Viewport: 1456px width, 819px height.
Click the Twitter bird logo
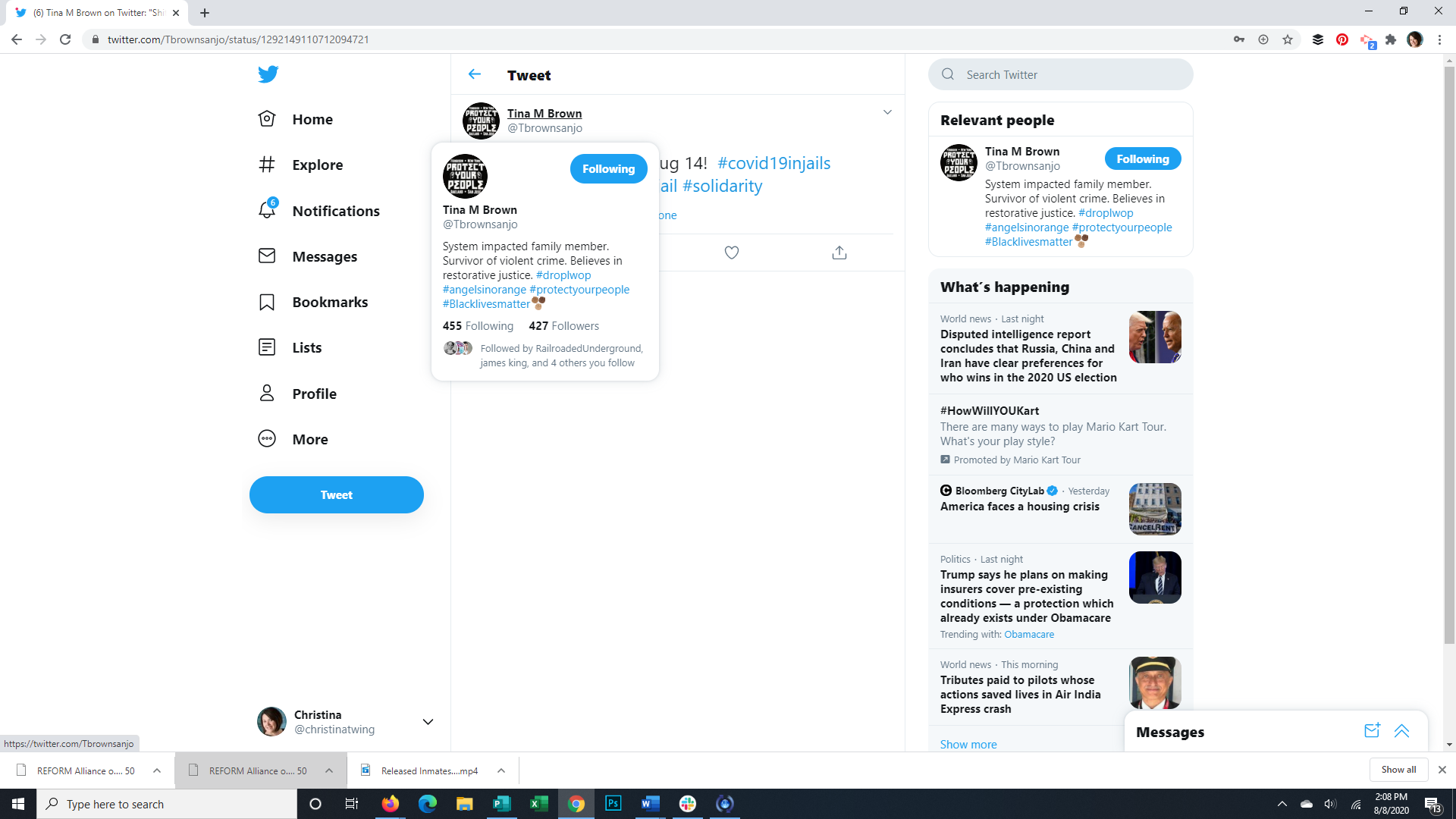(x=268, y=74)
